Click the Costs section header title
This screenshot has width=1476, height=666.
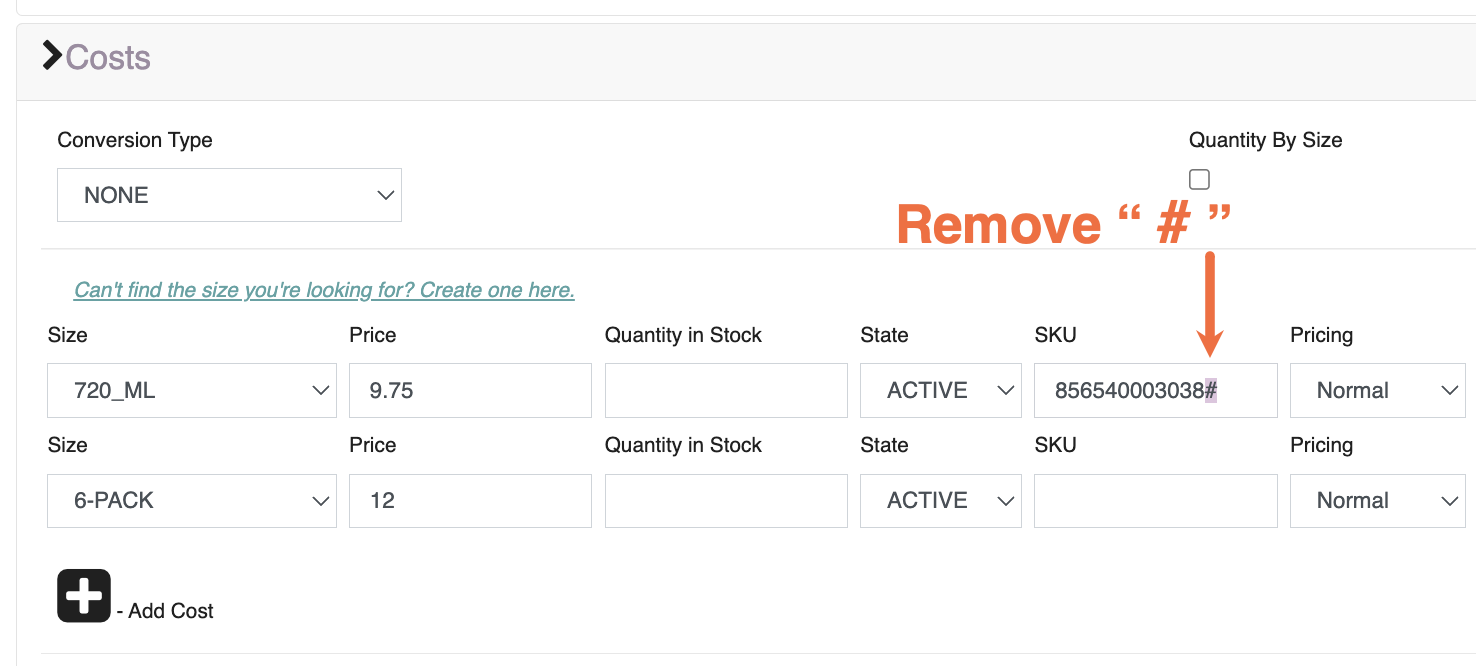coord(108,57)
